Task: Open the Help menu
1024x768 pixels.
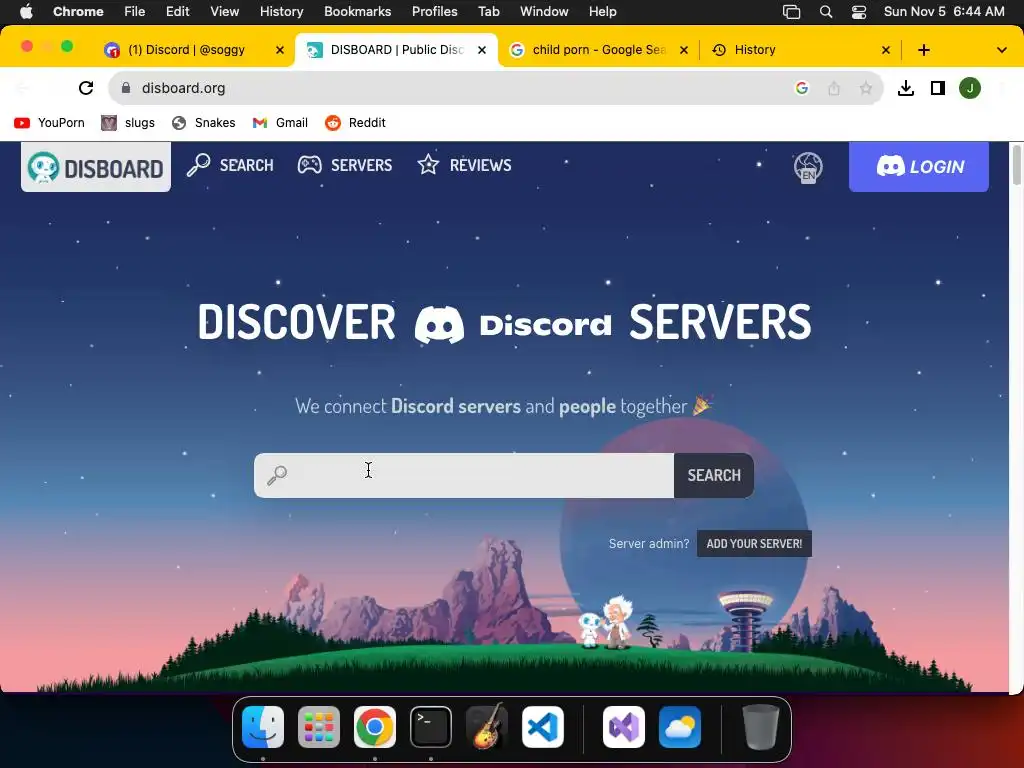Action: coord(603,12)
